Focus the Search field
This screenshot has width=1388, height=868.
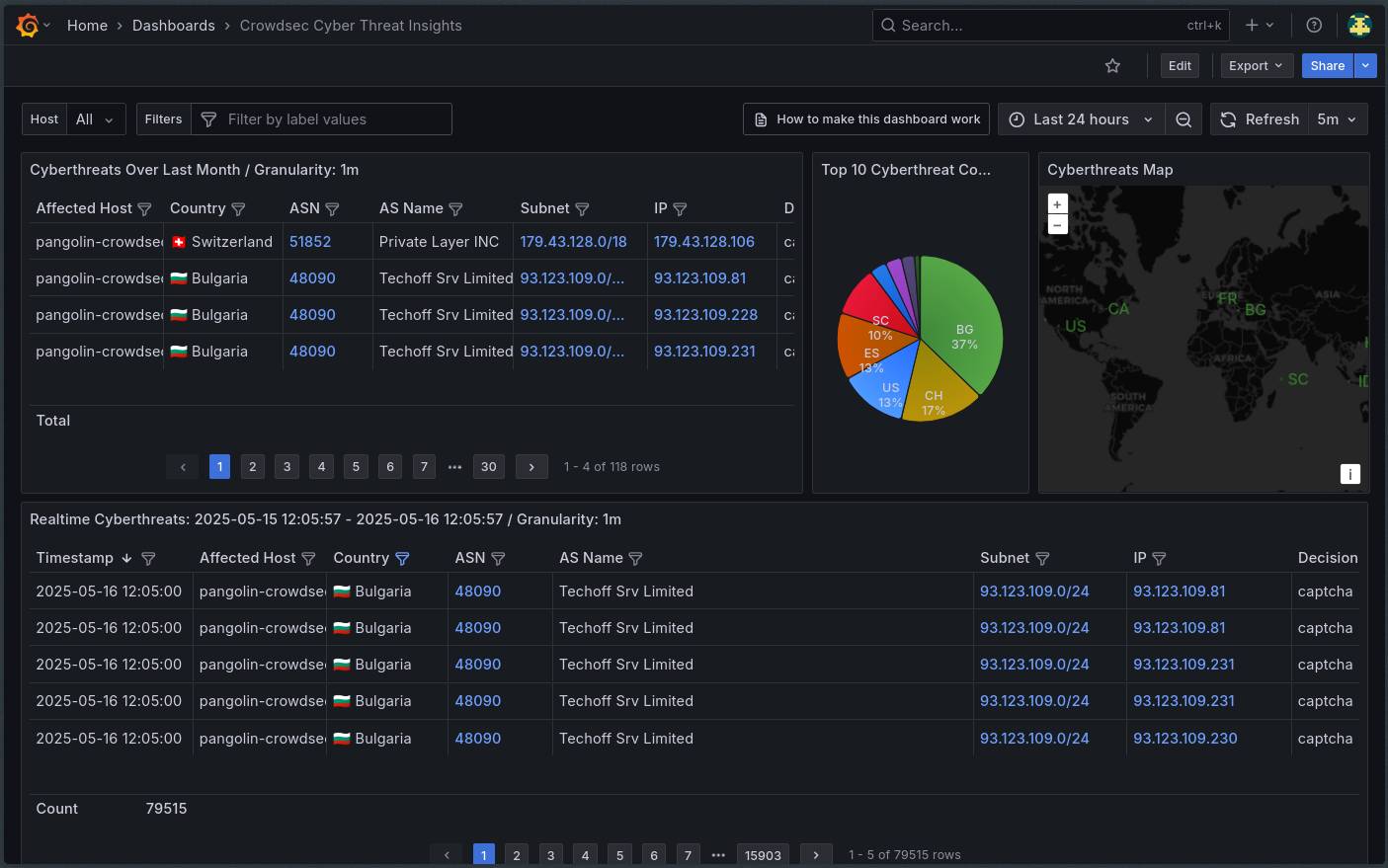[1050, 26]
